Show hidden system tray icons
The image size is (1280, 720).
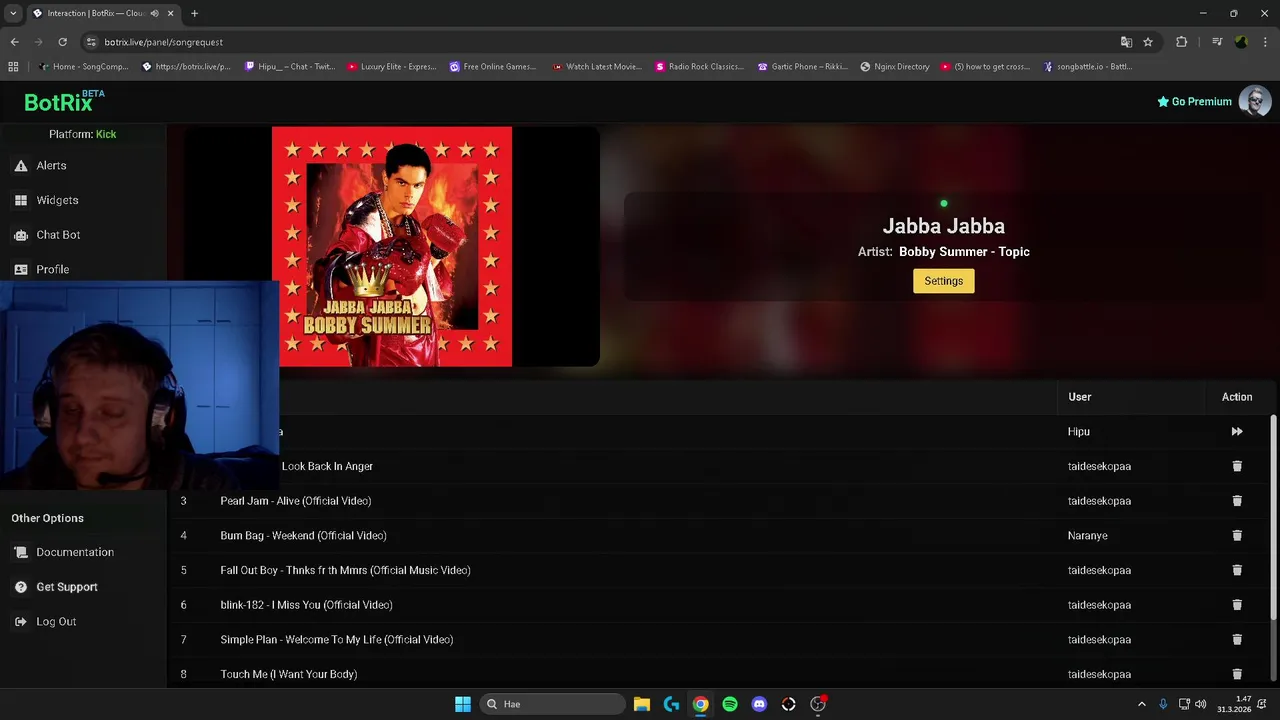pyautogui.click(x=1141, y=704)
